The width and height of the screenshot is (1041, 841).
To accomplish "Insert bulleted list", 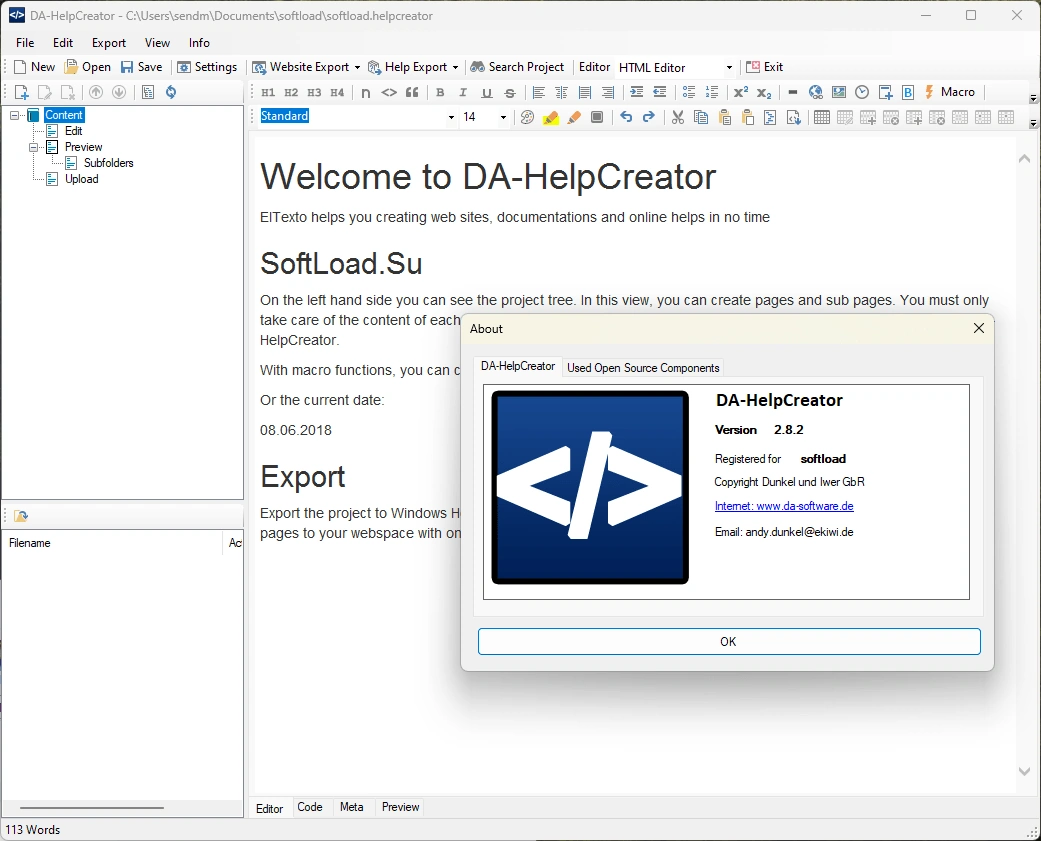I will [688, 92].
